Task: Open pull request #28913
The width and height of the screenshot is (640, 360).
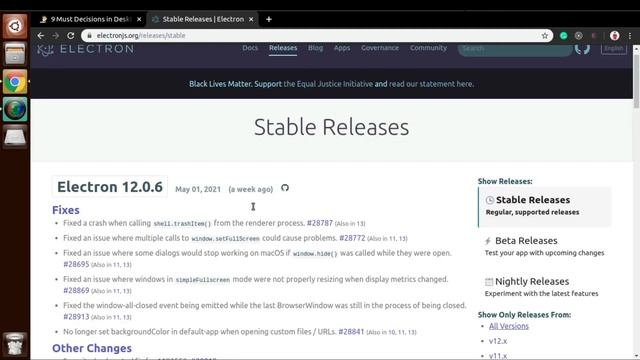Action: 76,316
